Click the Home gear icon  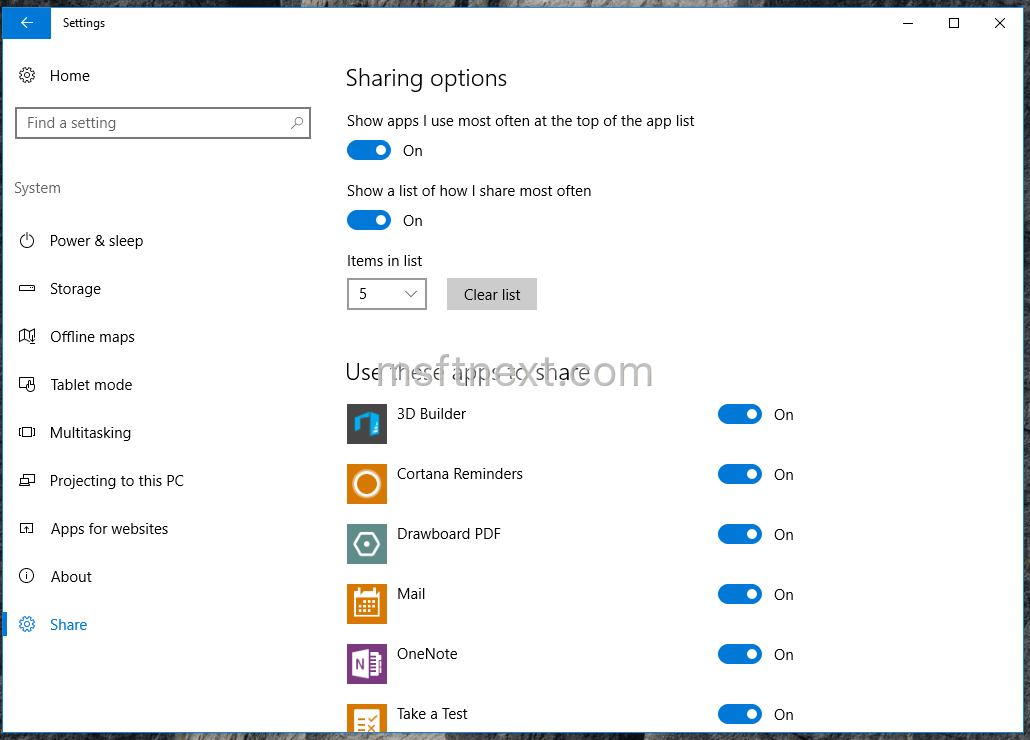click(28, 76)
